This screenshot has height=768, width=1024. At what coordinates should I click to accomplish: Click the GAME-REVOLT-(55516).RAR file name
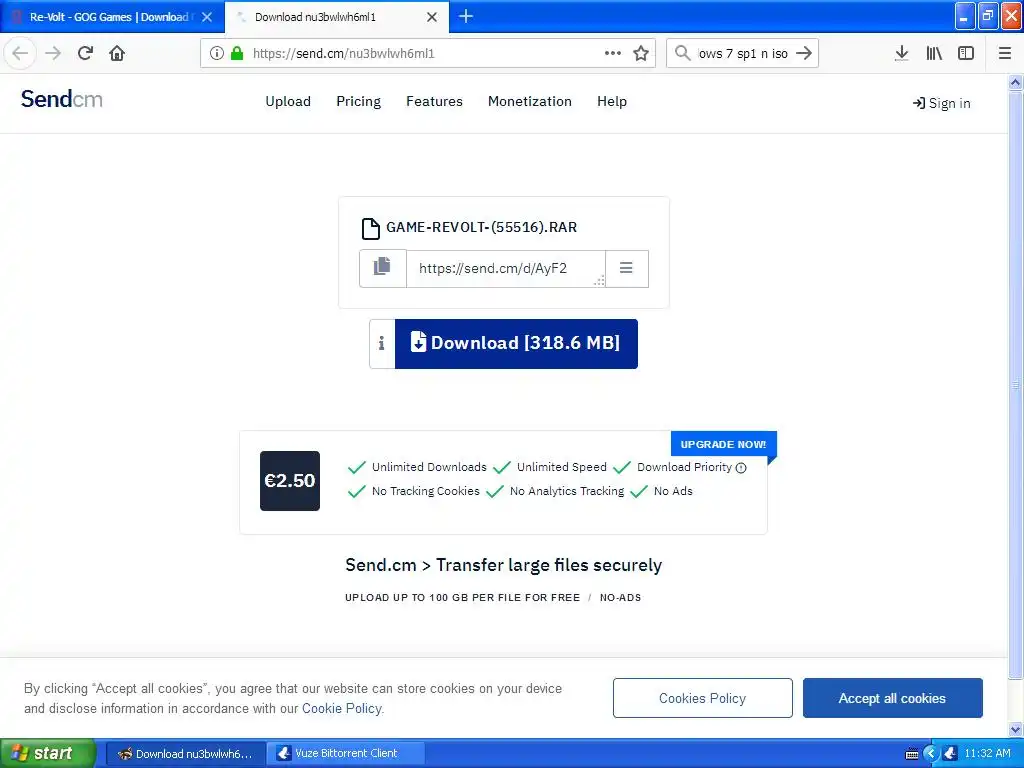pos(481,227)
